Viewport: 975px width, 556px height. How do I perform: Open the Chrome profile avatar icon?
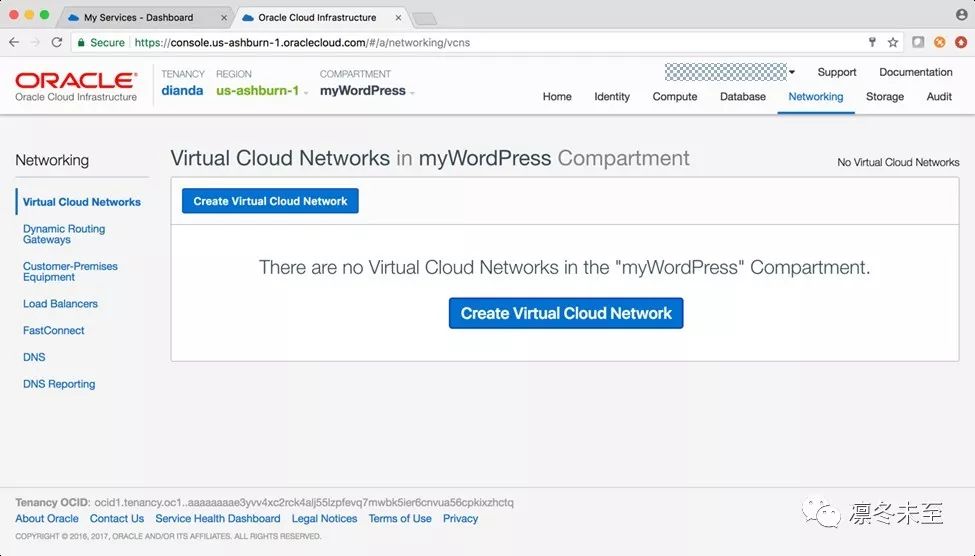pos(961,16)
